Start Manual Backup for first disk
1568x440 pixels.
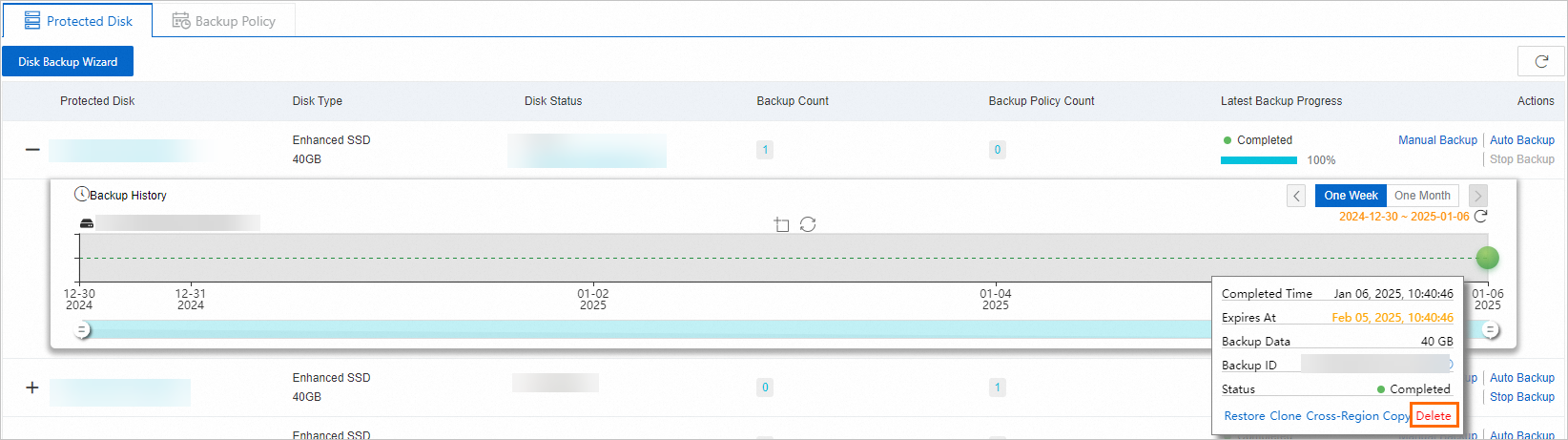[1437, 140]
